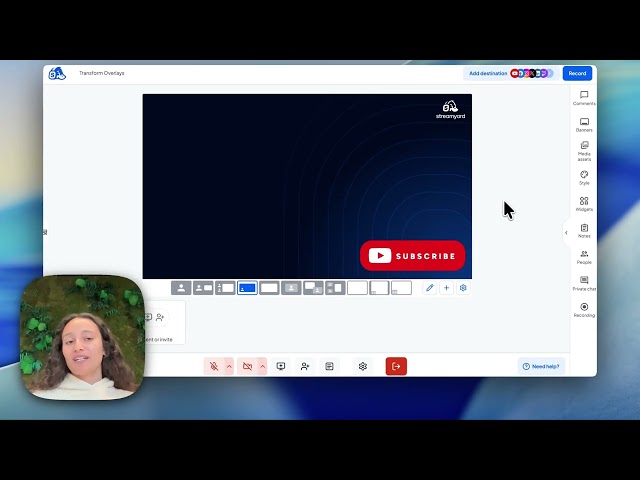Open the Banners panel

(x=584, y=125)
